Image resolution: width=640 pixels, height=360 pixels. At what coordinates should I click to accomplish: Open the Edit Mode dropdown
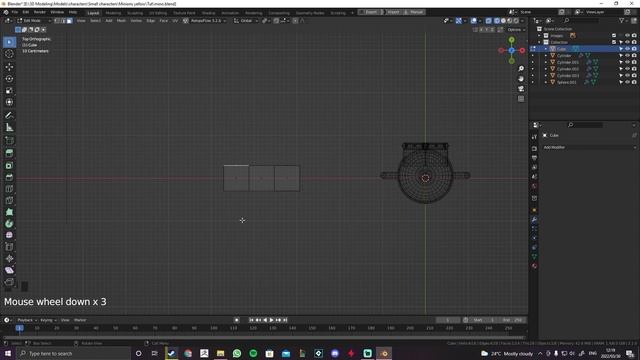point(34,20)
